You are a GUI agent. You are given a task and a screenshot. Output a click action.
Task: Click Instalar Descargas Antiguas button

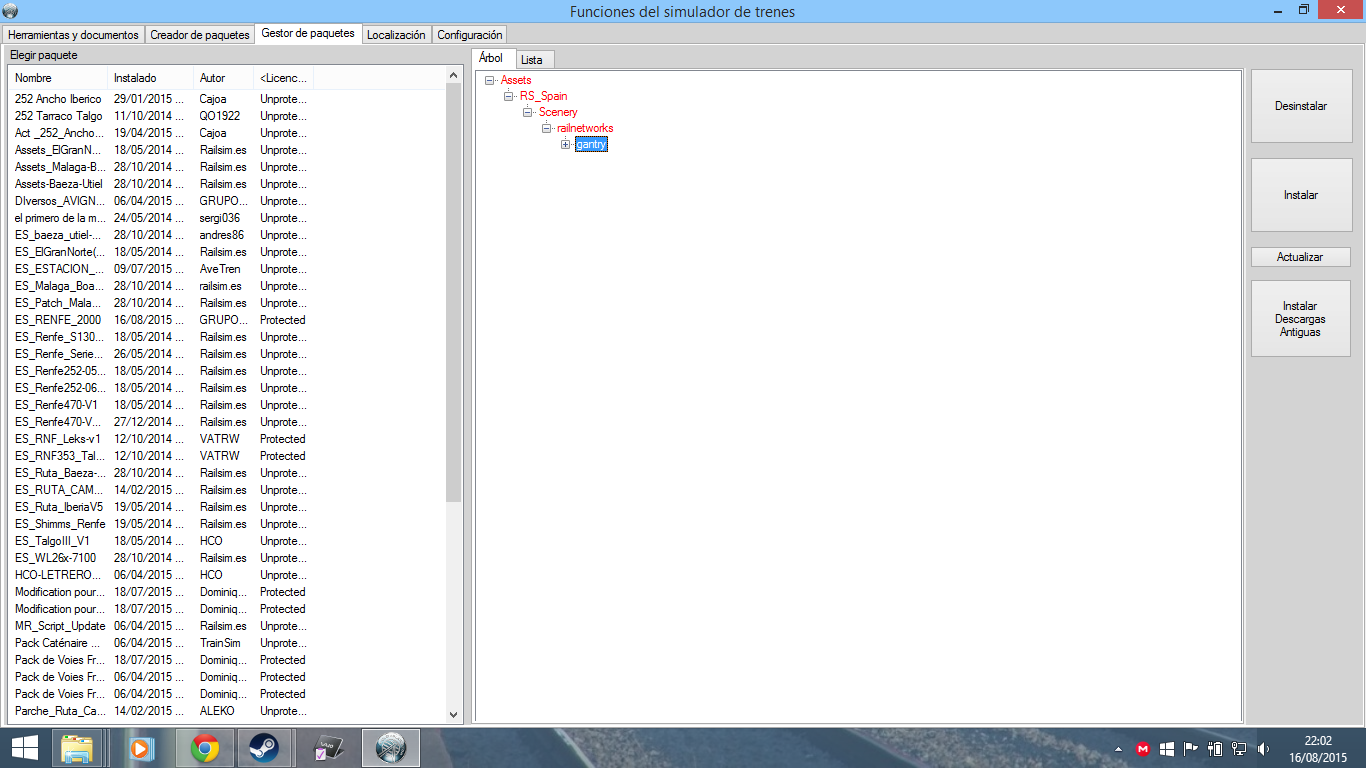[x=1300, y=319]
